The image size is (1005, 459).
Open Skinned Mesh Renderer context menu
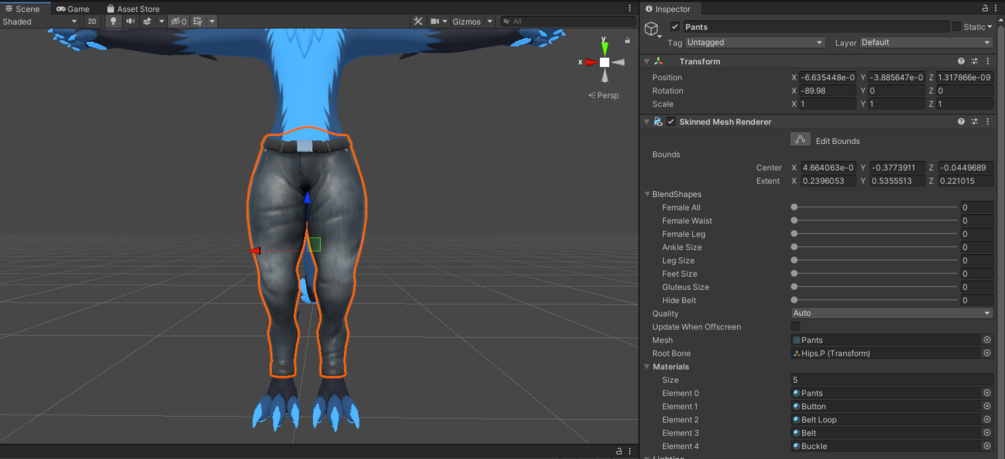[988, 122]
